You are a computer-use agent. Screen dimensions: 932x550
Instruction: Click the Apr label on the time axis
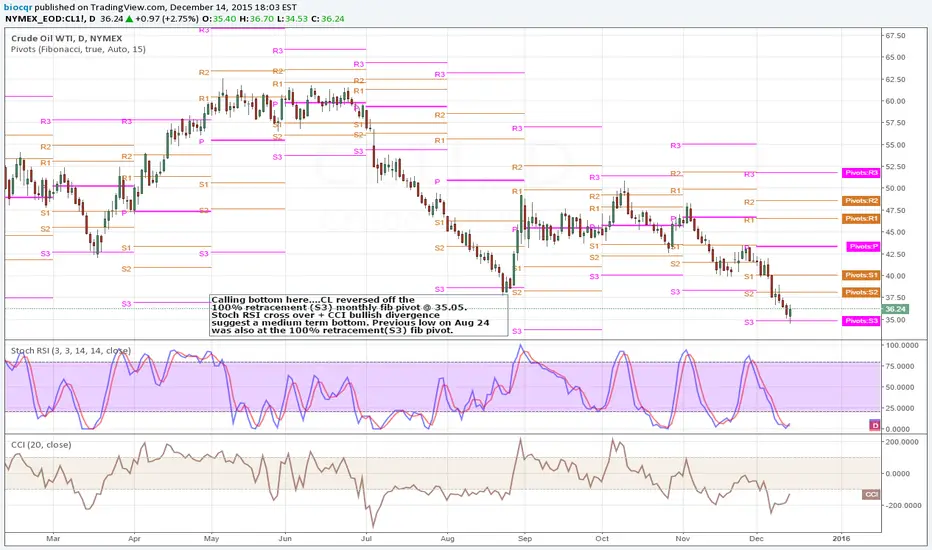pos(134,539)
